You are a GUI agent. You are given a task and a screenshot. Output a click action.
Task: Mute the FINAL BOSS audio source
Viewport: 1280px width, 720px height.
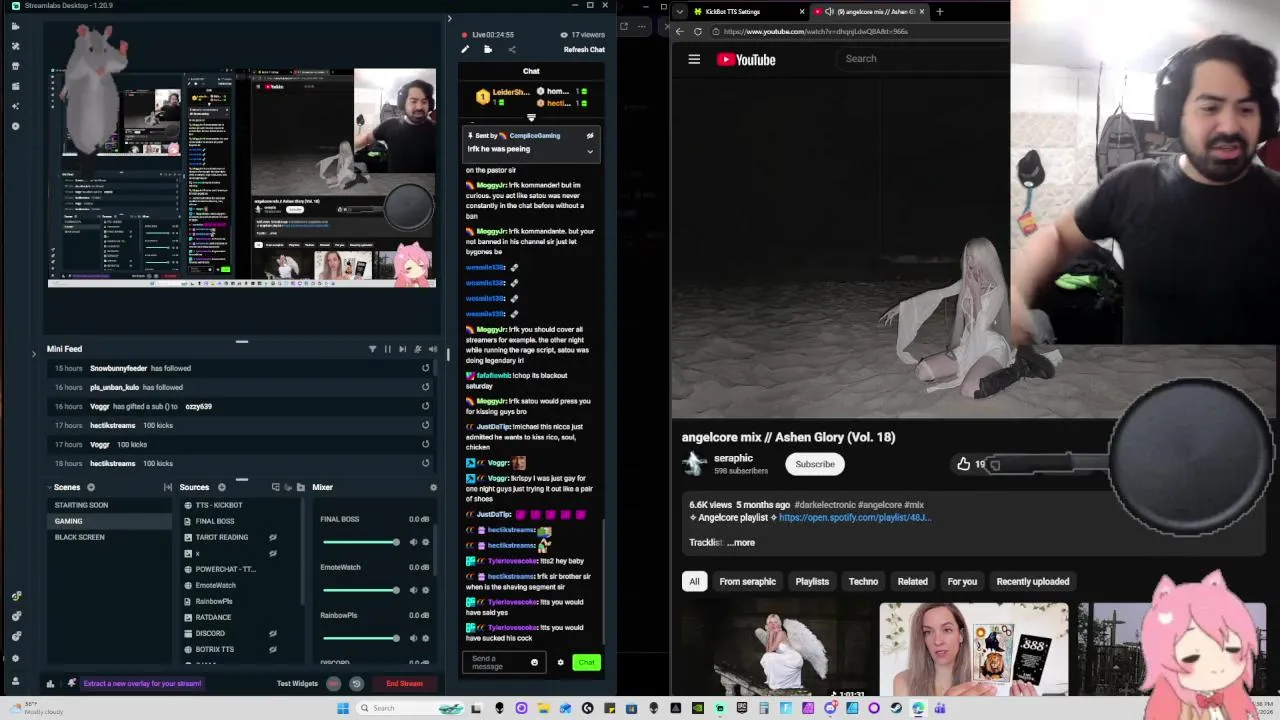pyautogui.click(x=414, y=542)
